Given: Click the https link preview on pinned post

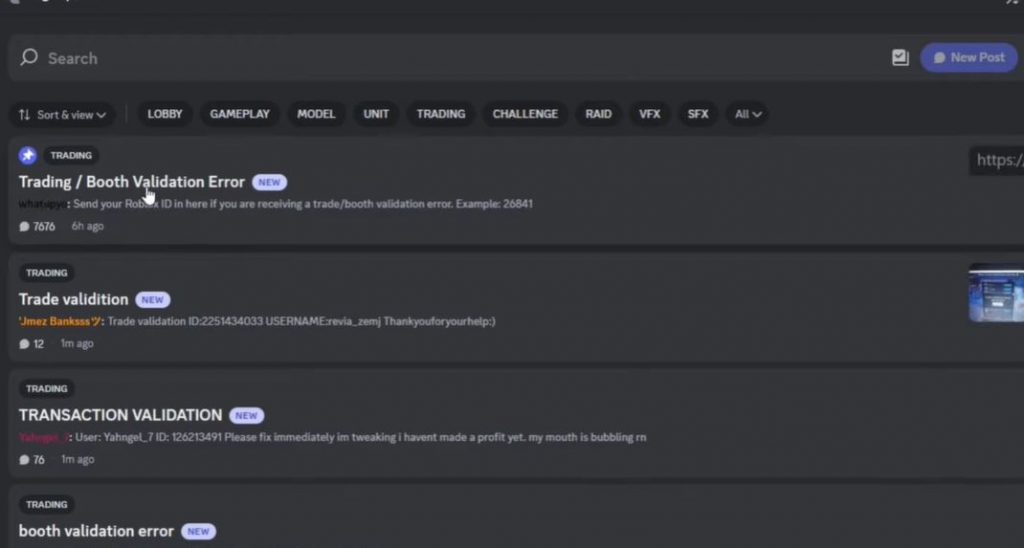Looking at the screenshot, I should pyautogui.click(x=997, y=160).
